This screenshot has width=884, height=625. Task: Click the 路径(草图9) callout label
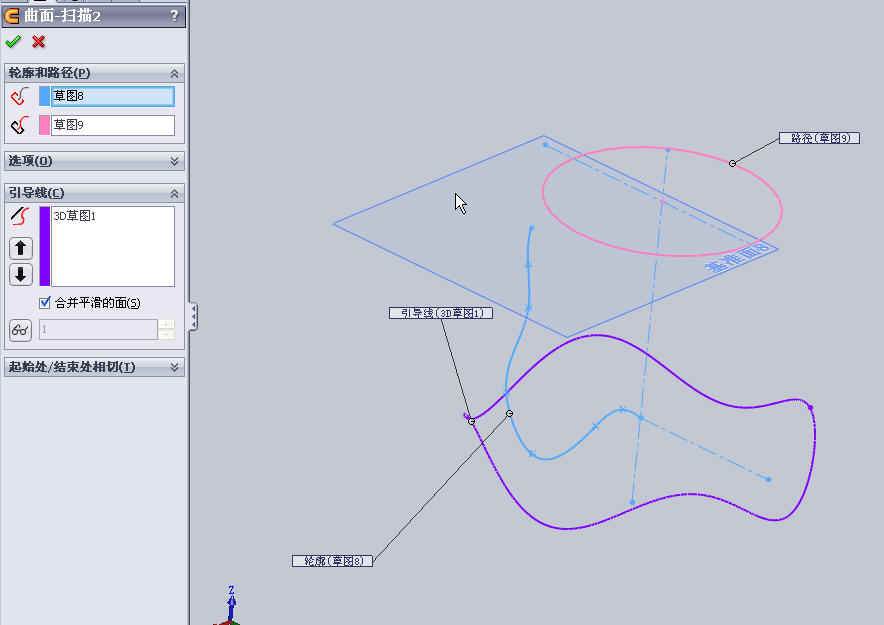(x=819, y=138)
